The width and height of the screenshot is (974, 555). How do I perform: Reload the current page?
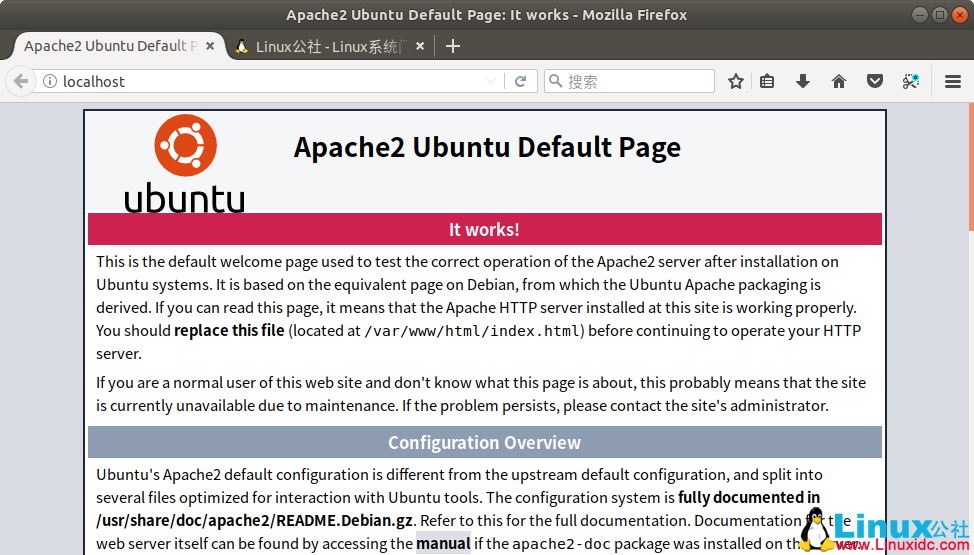521,81
